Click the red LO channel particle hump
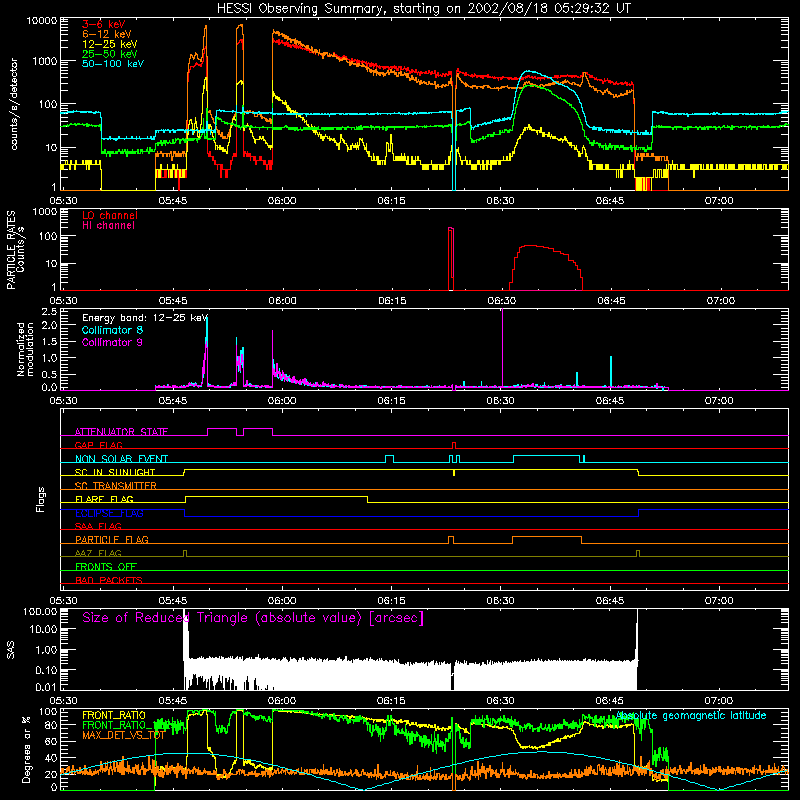 click(x=546, y=267)
